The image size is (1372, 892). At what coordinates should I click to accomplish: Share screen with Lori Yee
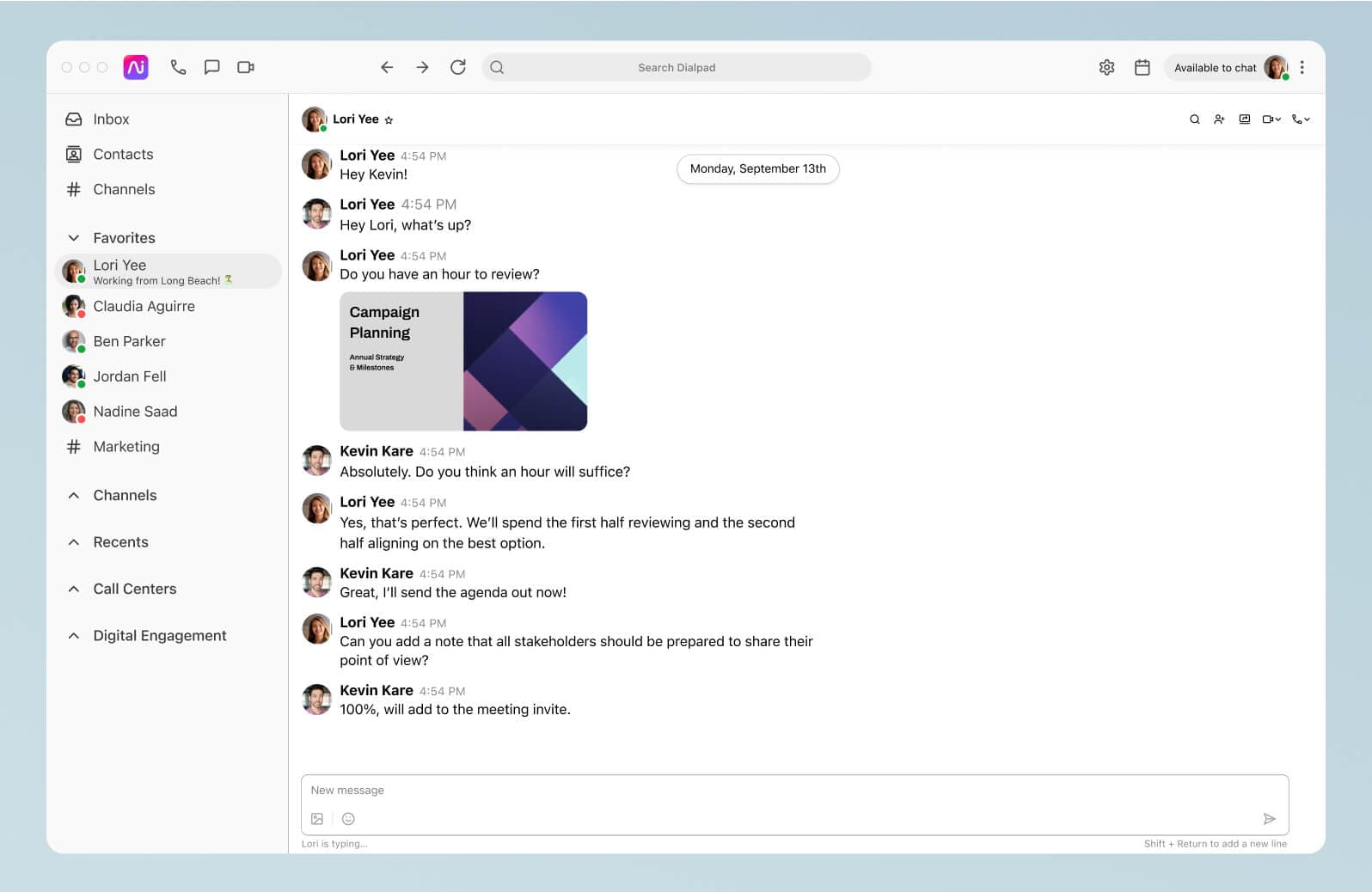[1244, 119]
